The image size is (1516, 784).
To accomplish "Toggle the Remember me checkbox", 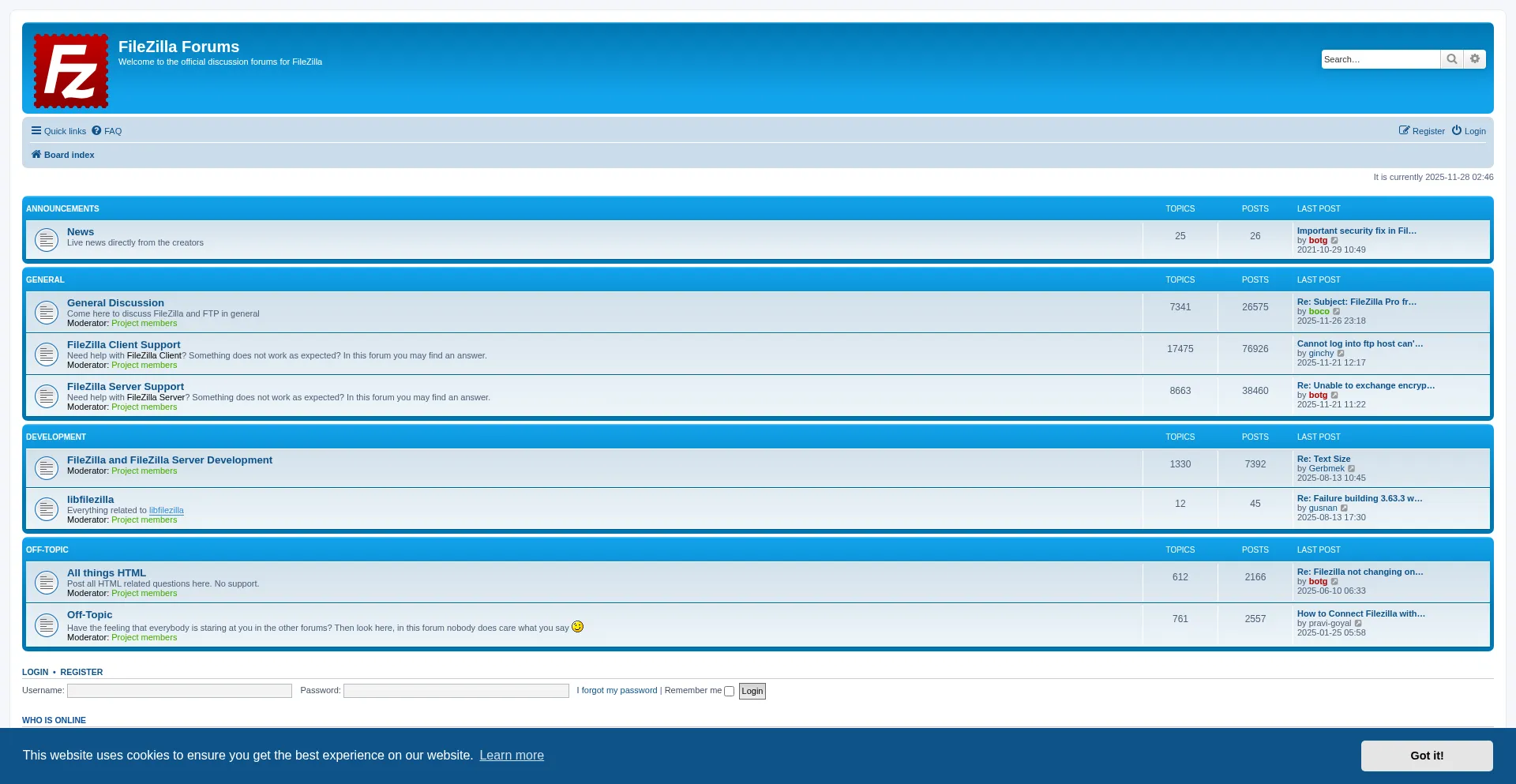I will pos(730,692).
